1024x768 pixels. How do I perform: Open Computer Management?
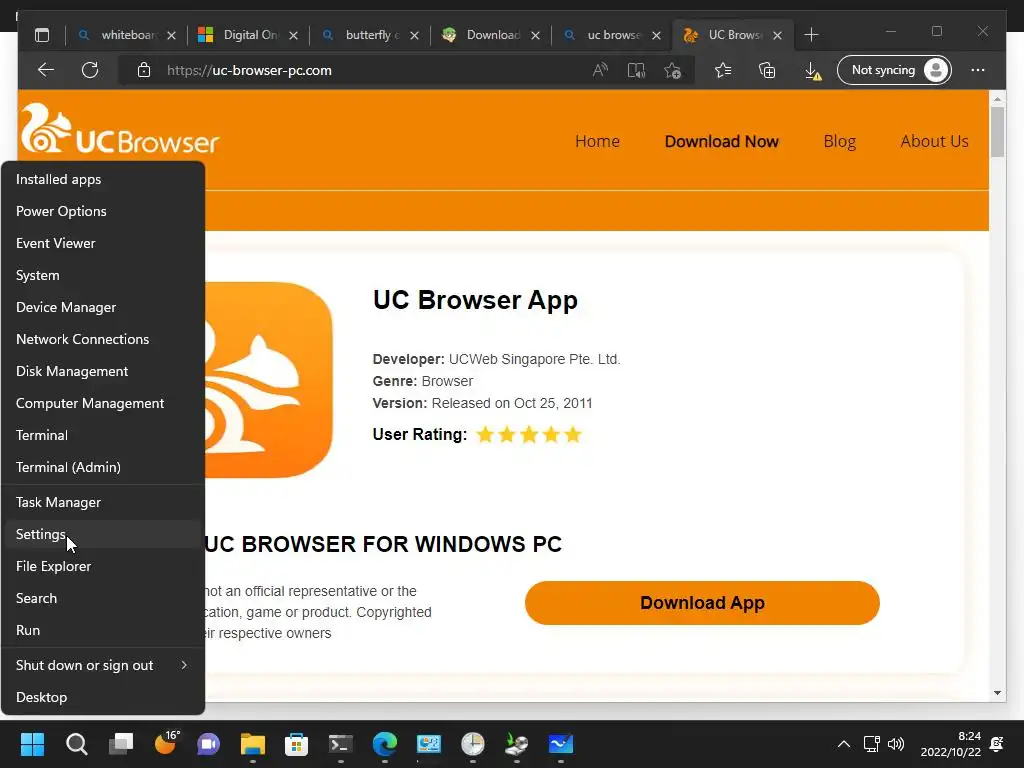(x=103, y=403)
